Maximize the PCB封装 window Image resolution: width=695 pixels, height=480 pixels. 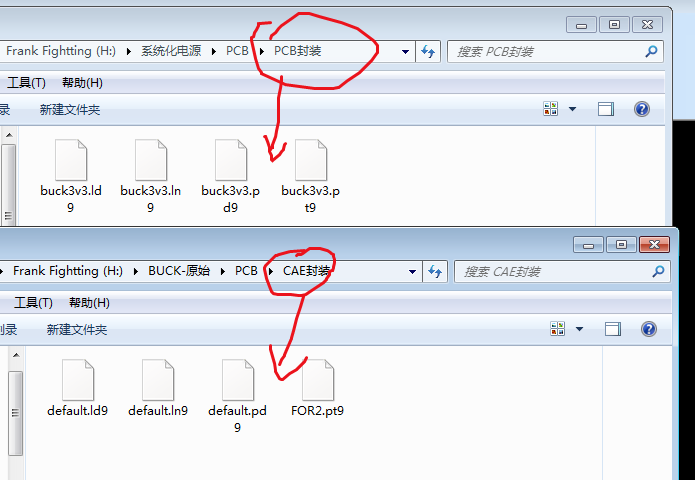point(614,25)
